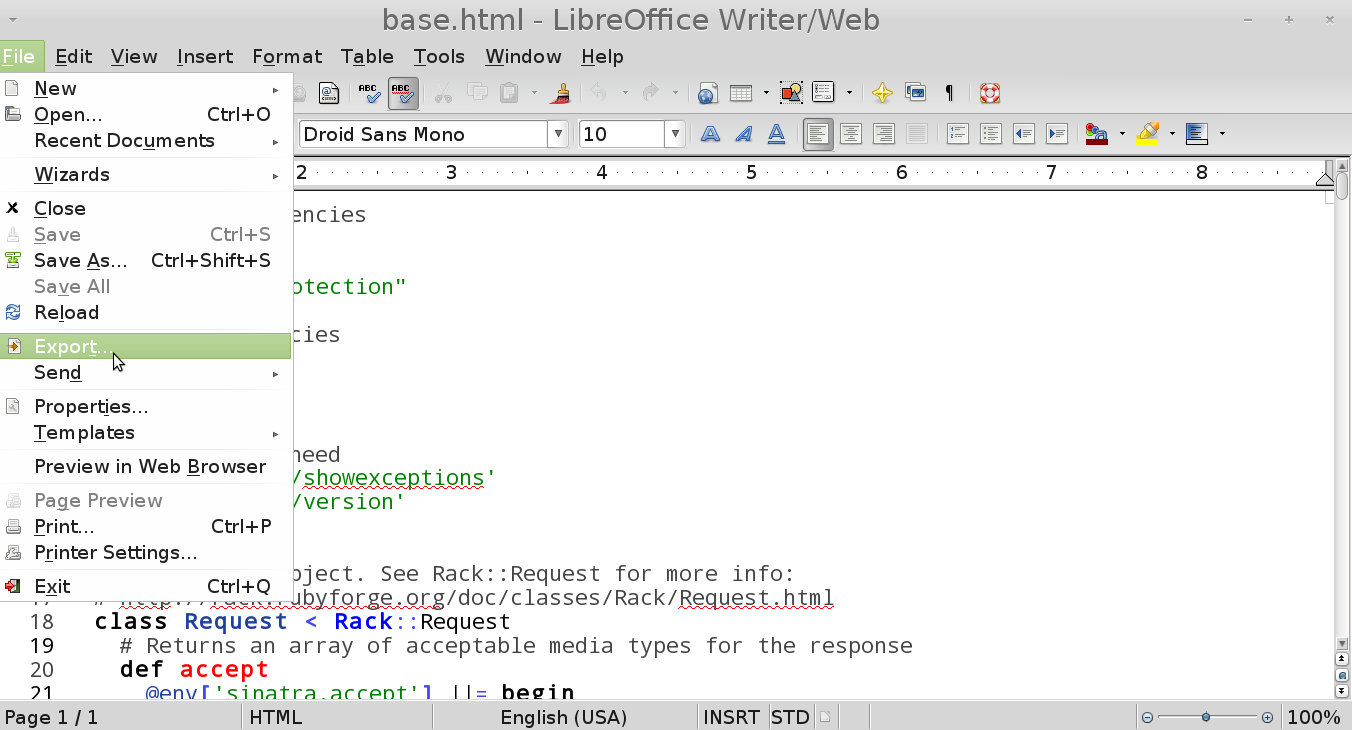Click the Copy icon in the toolbar
The width and height of the screenshot is (1352, 730).
tap(477, 94)
